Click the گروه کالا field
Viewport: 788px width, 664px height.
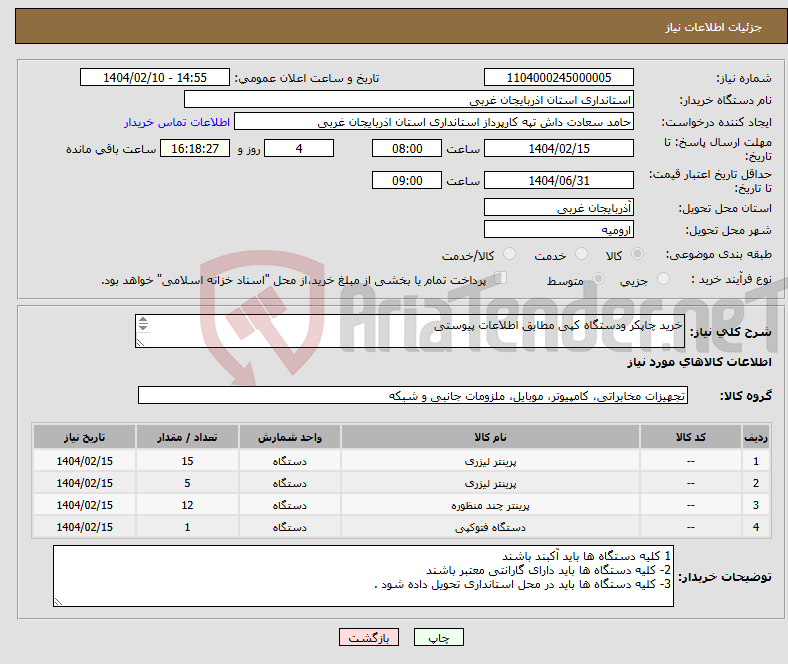coord(413,396)
